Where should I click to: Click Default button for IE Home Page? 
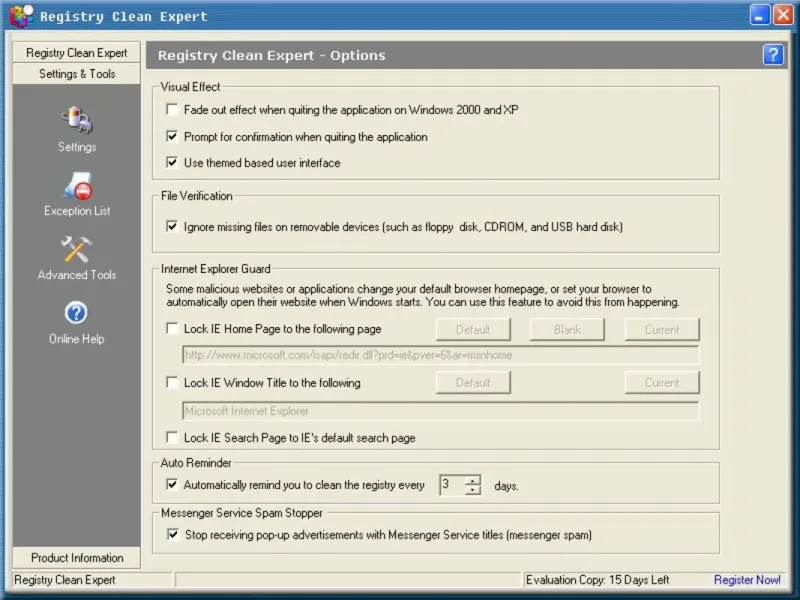[x=473, y=330]
